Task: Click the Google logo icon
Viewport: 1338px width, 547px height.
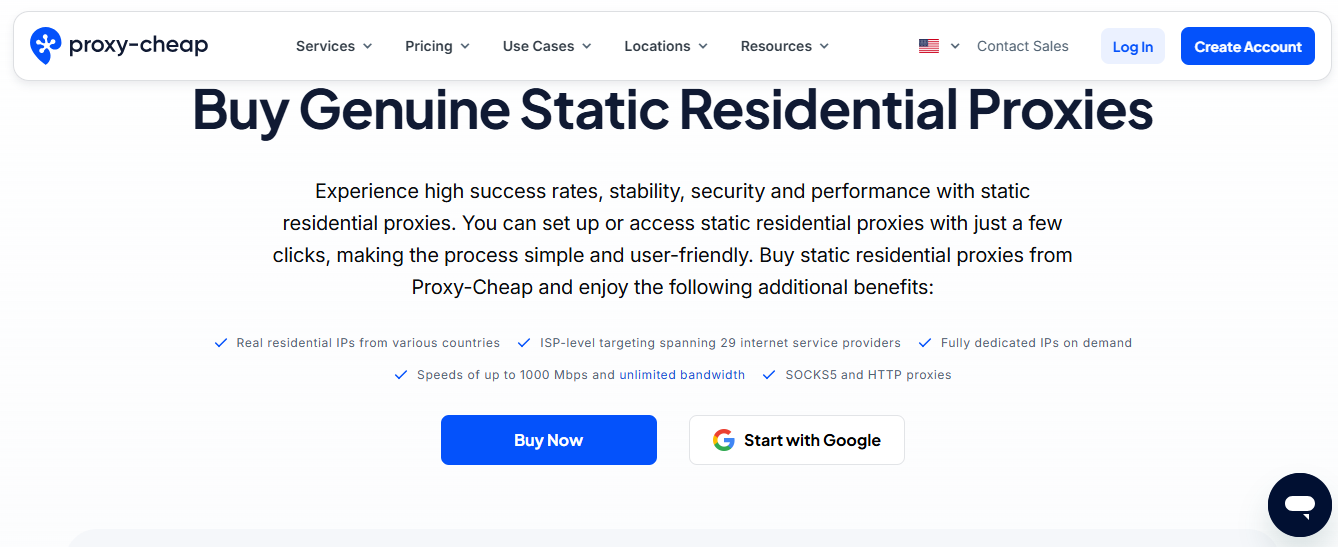Action: [x=723, y=440]
